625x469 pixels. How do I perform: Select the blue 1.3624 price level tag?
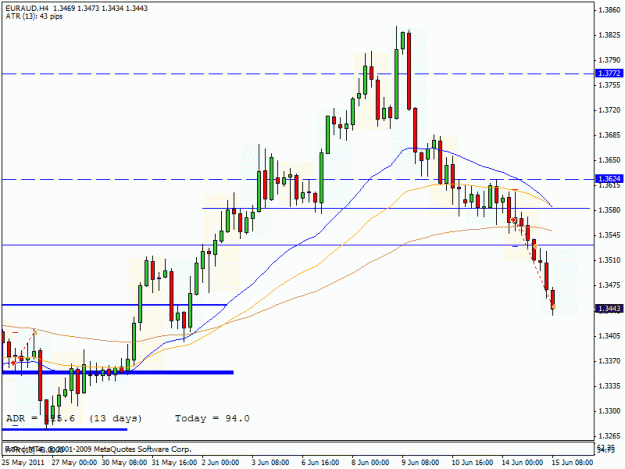pyautogui.click(x=609, y=179)
